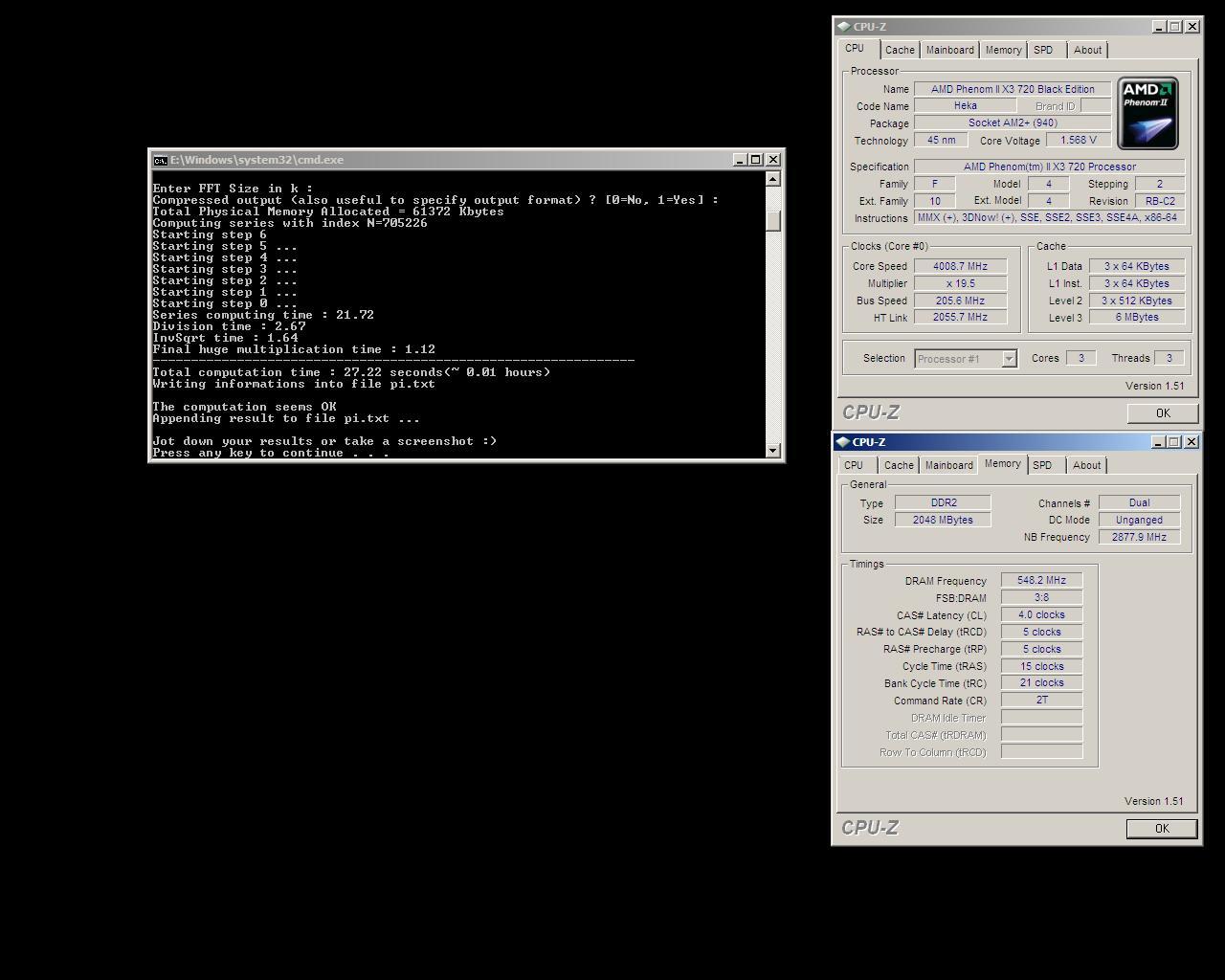Click Cycle Time (tRAS) value 15 clocks
1225x980 pixels.
click(x=1041, y=666)
